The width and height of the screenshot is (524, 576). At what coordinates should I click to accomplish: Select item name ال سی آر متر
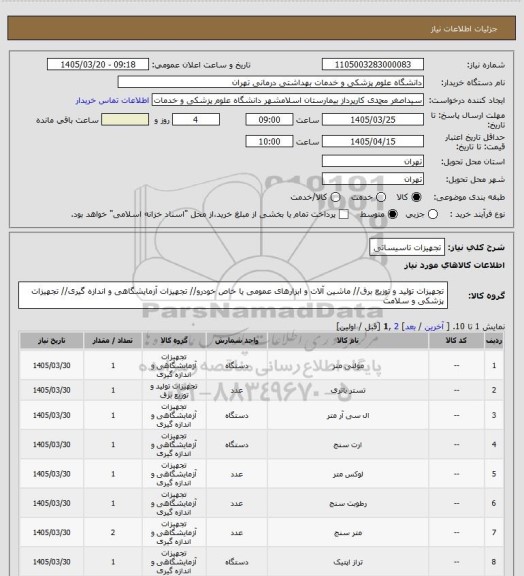tap(348, 415)
